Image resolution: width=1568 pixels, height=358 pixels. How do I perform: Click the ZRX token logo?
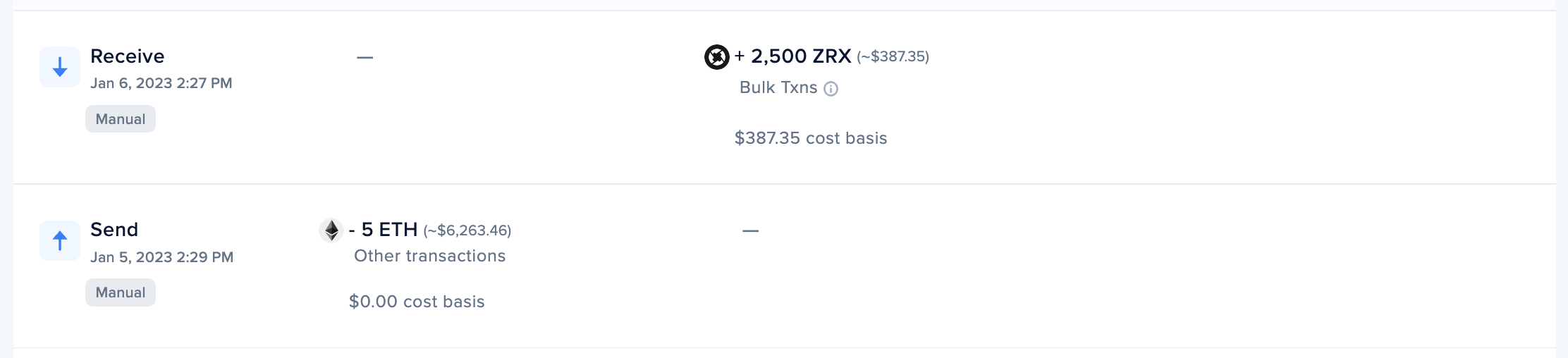pos(717,56)
